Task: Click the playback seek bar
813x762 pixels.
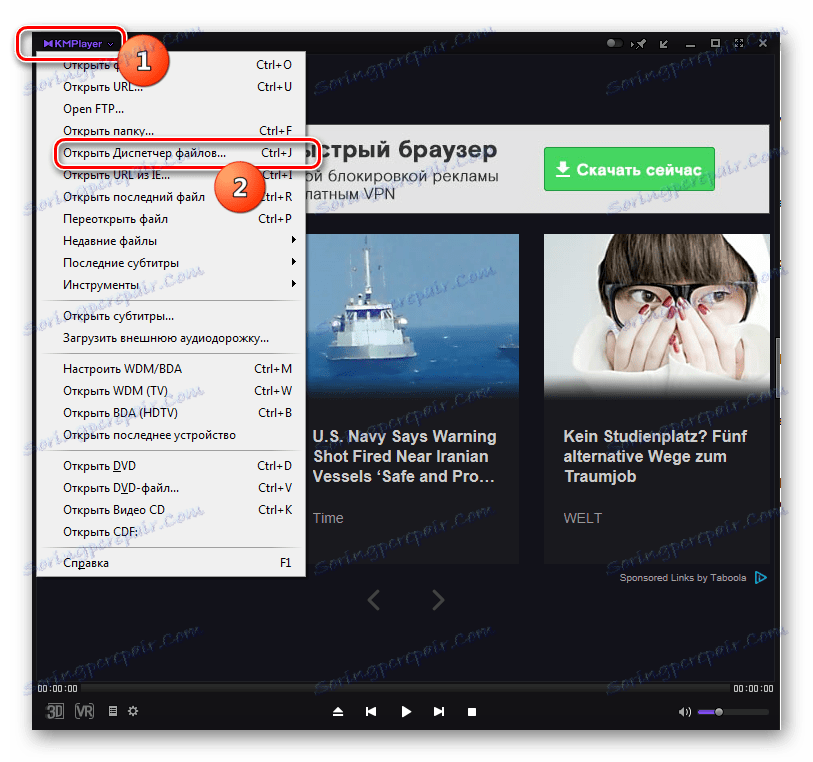Action: pyautogui.click(x=405, y=688)
